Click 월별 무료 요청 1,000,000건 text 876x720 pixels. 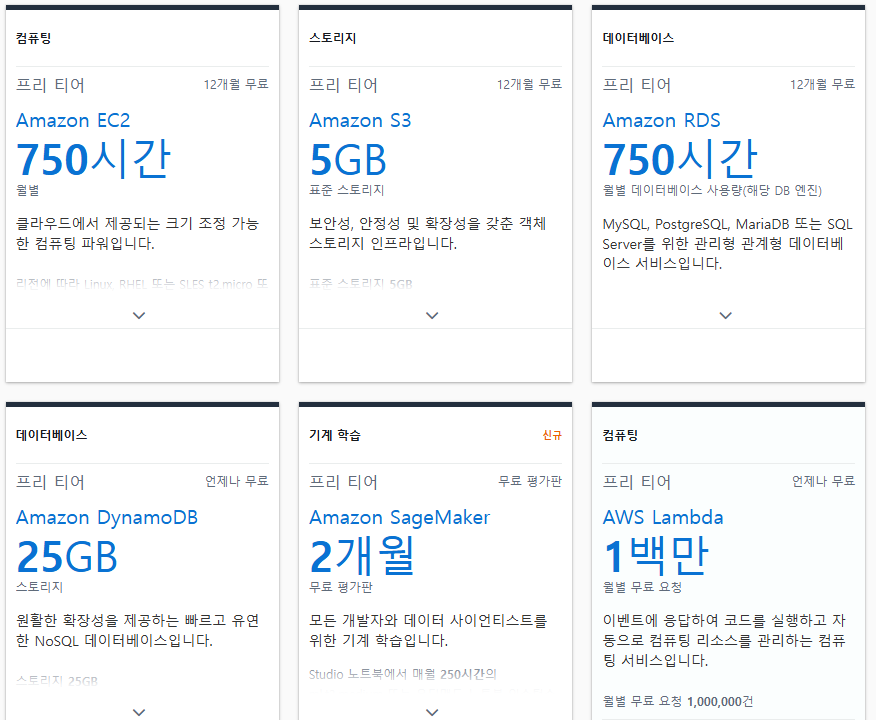click(678, 702)
